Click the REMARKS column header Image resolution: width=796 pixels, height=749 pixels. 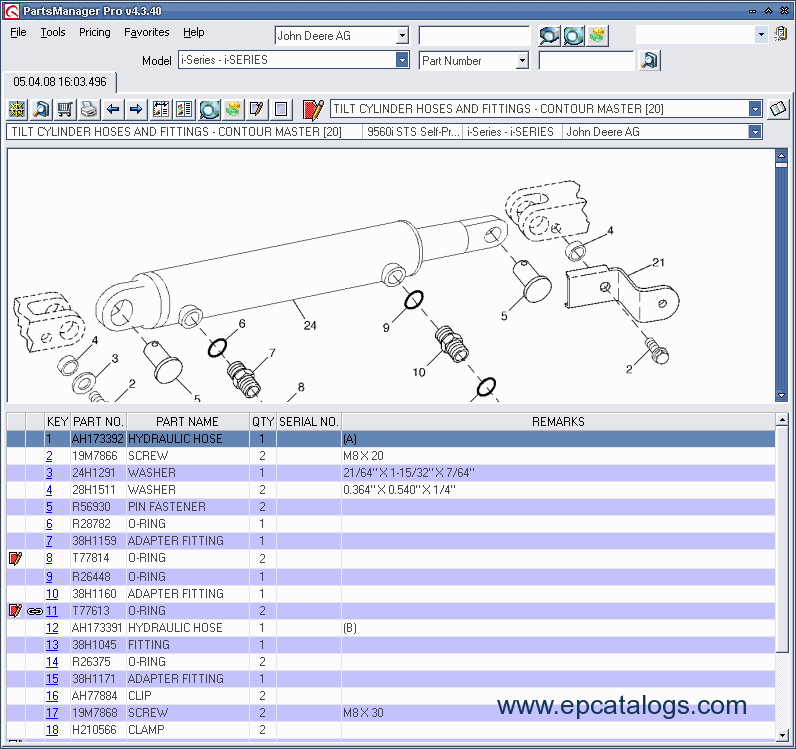[x=558, y=421]
